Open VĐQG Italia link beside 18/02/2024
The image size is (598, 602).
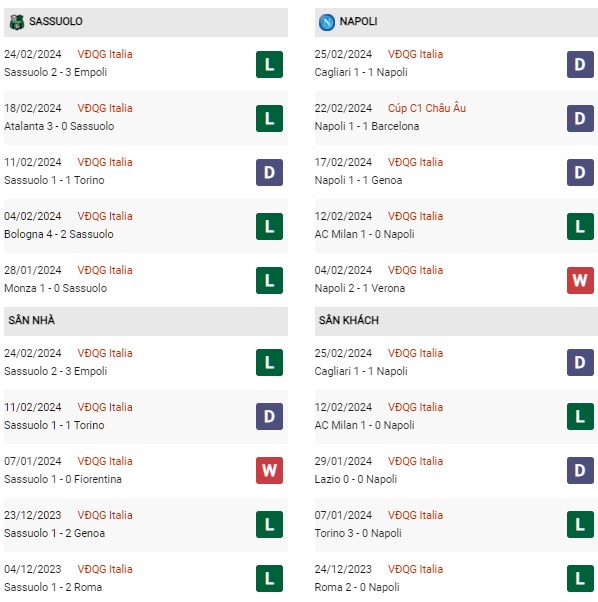click(x=105, y=108)
